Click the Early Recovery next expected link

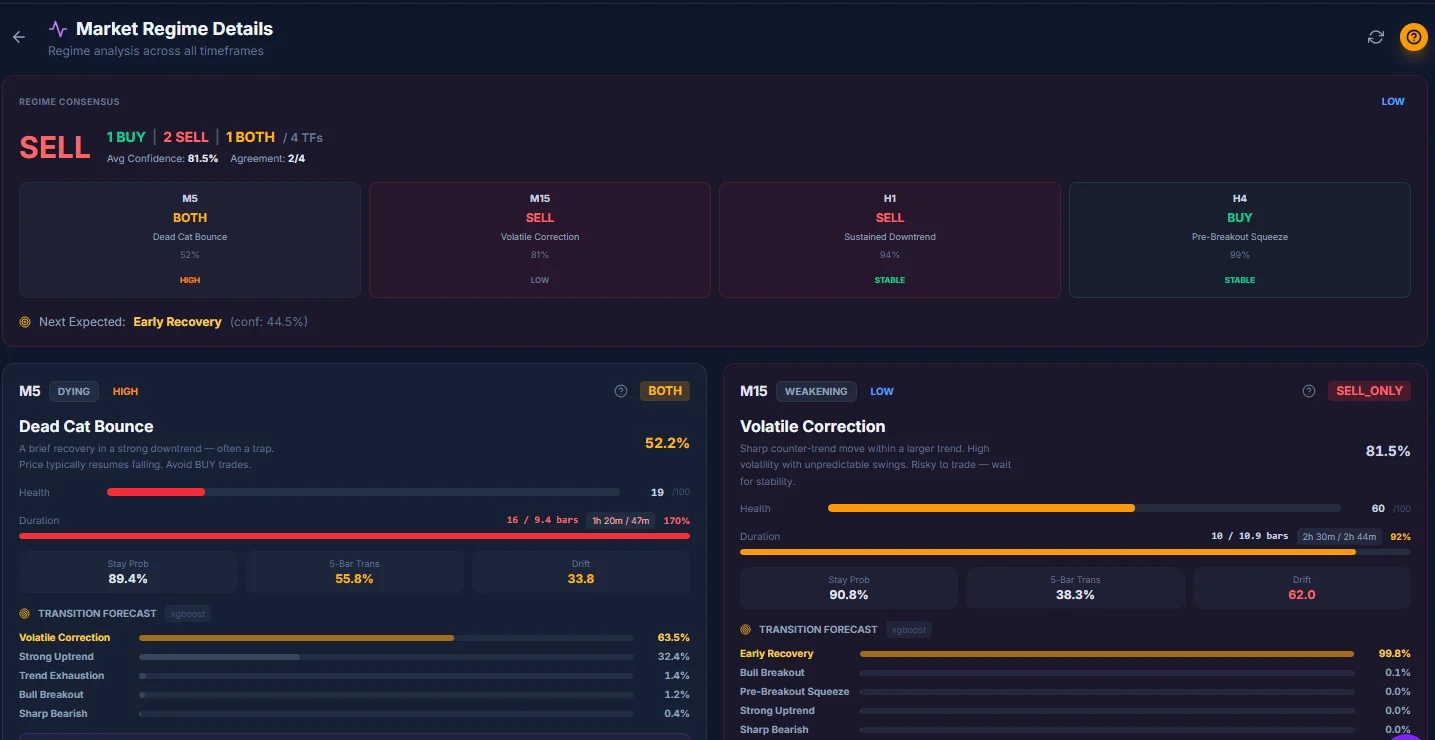pos(178,322)
